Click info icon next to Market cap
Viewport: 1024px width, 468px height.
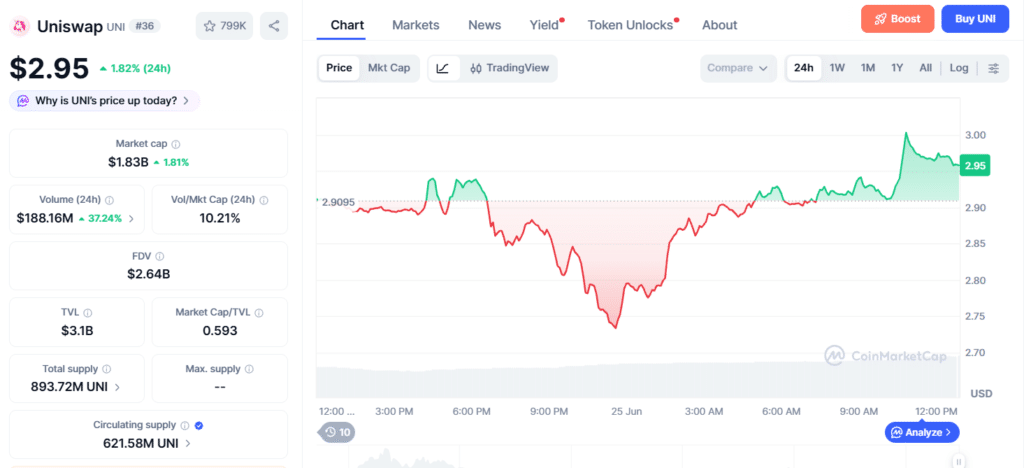click(176, 144)
